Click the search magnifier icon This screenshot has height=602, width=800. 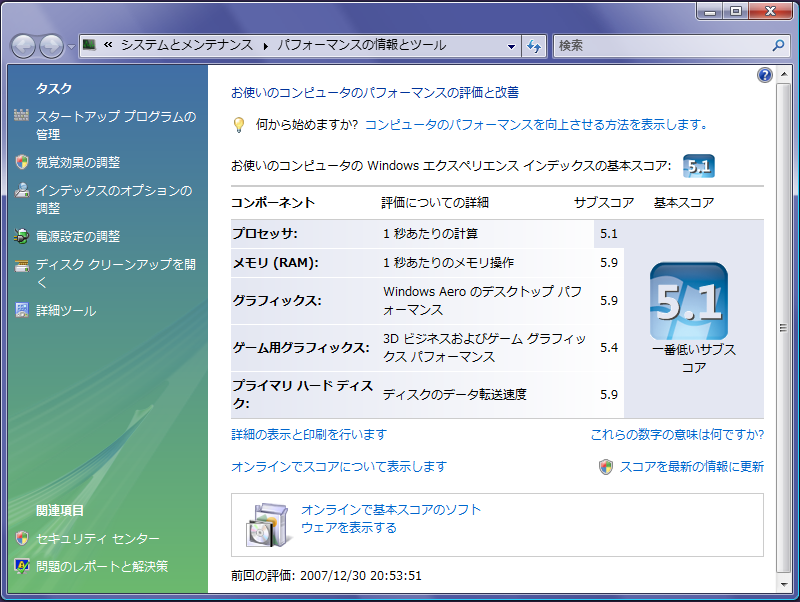[778, 45]
